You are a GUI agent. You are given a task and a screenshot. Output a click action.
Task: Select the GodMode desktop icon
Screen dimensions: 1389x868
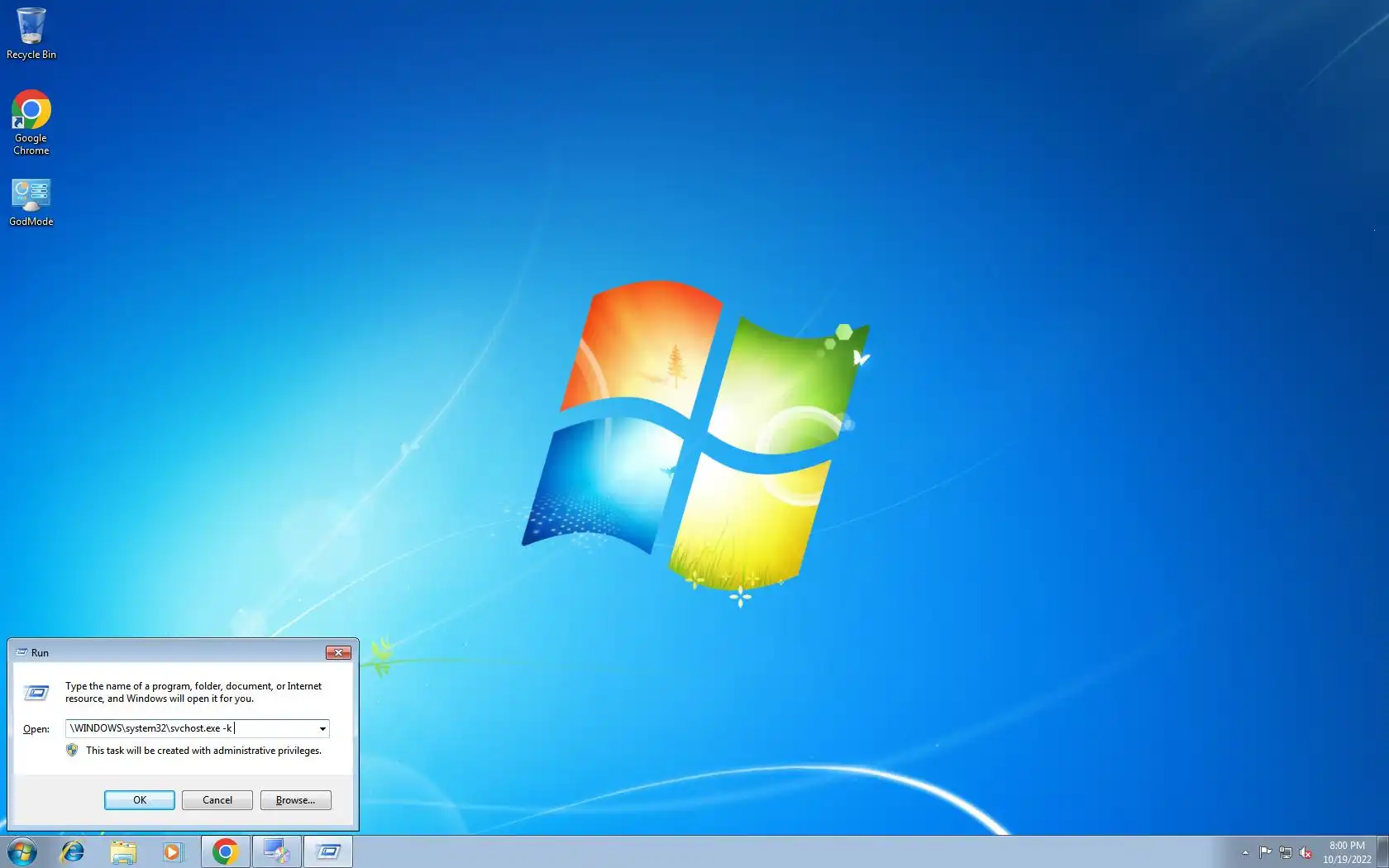point(31,203)
